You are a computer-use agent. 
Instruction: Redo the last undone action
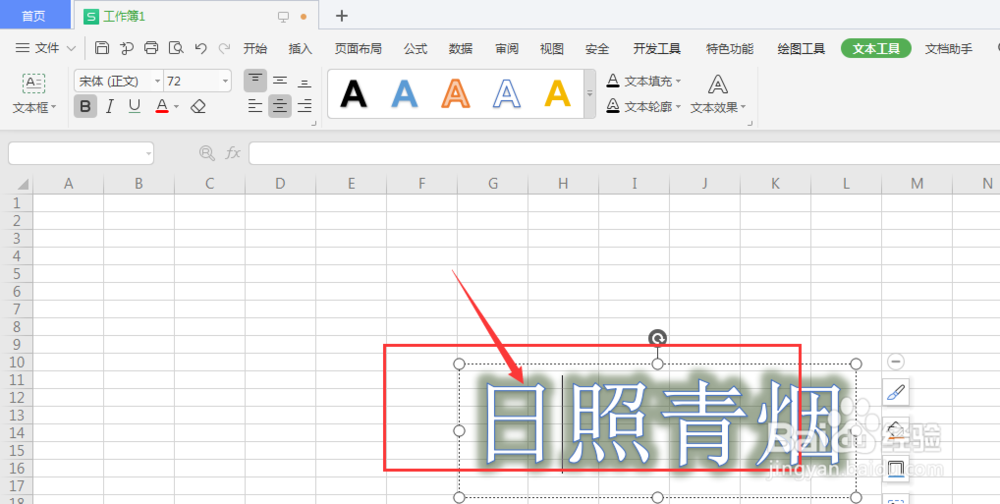click(x=224, y=48)
